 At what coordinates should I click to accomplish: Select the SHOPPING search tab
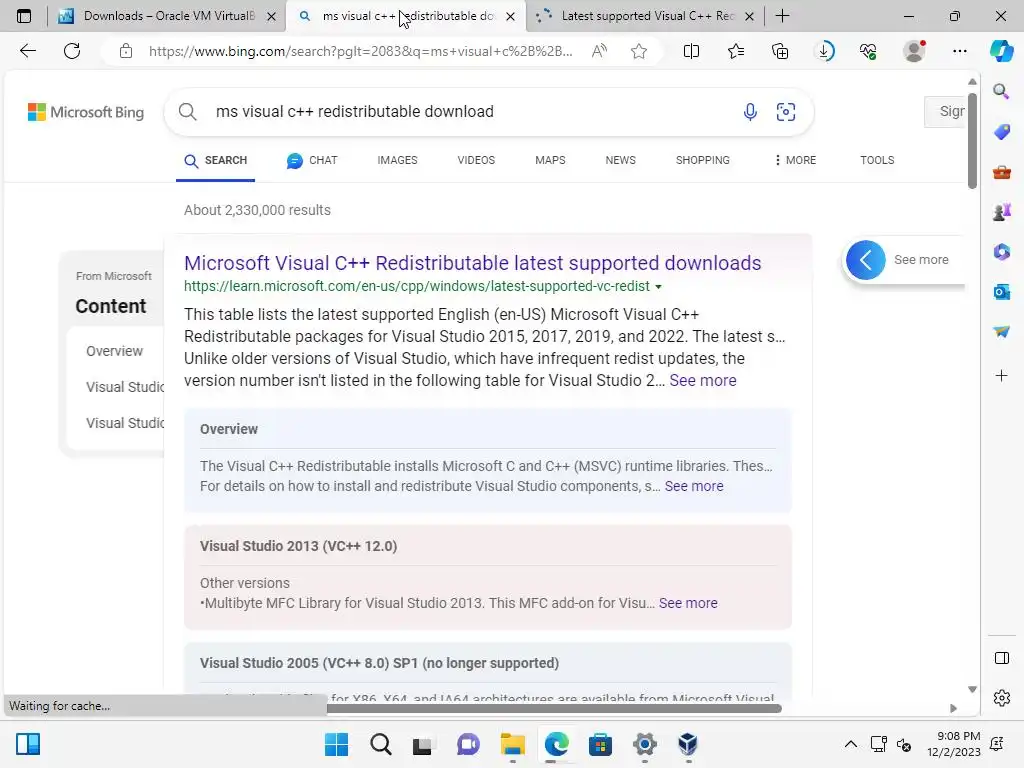point(703,161)
